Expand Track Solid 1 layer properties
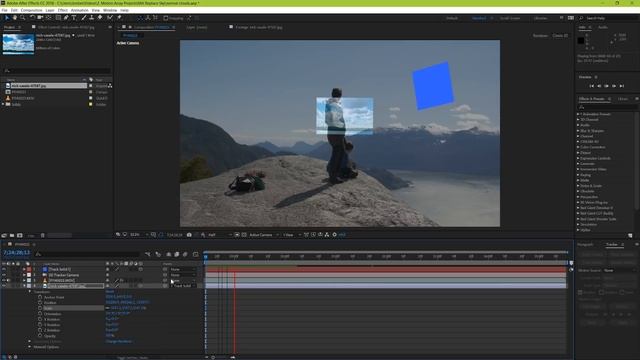 point(24,269)
